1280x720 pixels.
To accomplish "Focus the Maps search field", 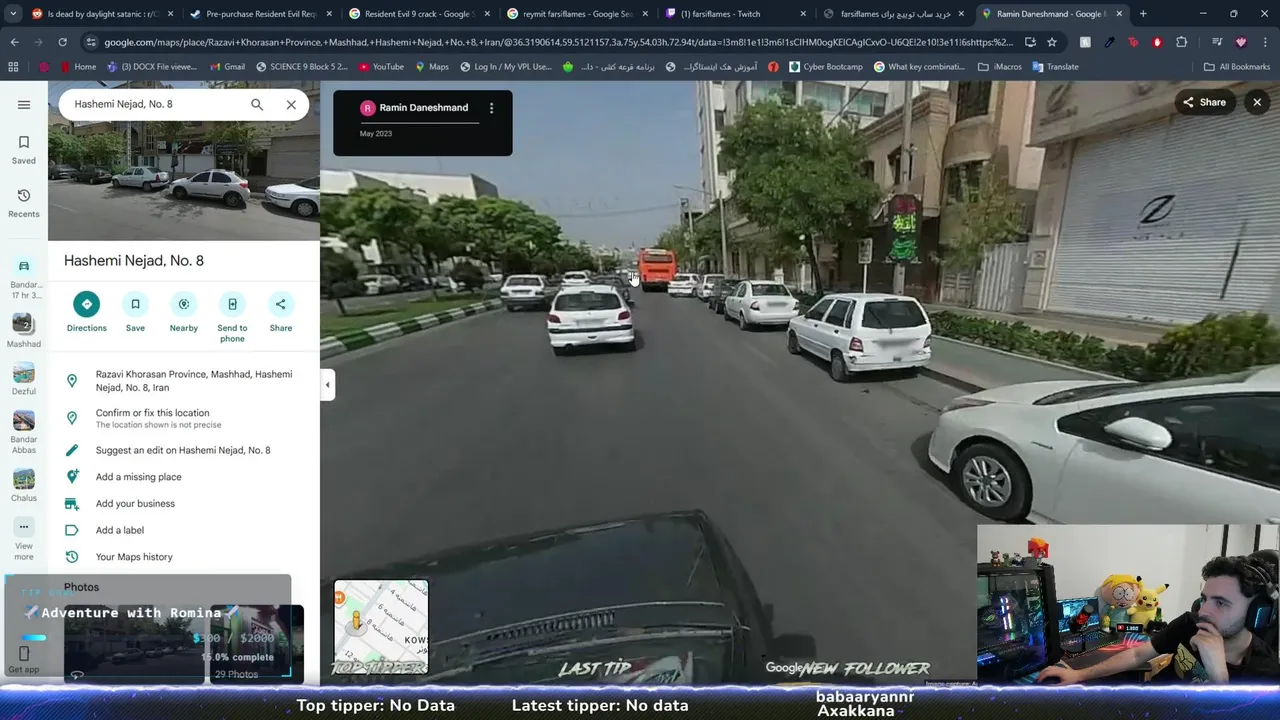I will pos(155,104).
